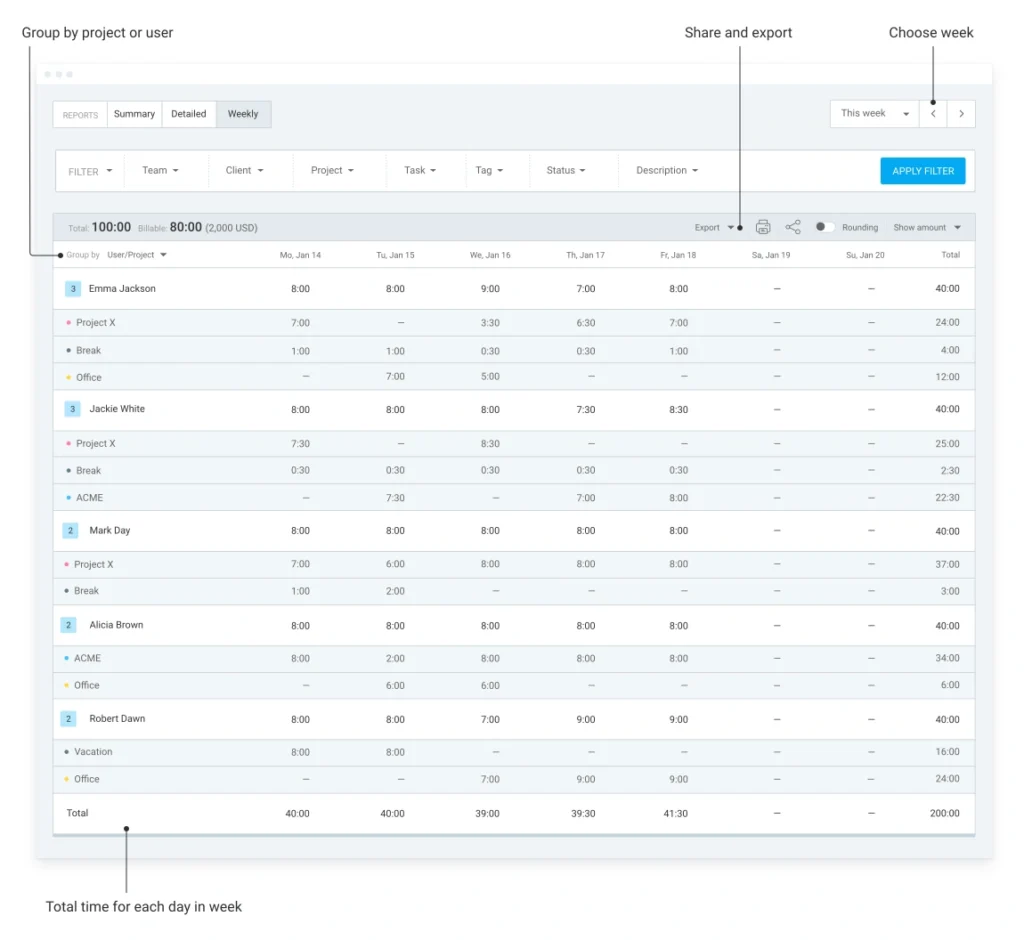Click the share report icon
This screenshot has height=940, width=1024.
tap(793, 227)
